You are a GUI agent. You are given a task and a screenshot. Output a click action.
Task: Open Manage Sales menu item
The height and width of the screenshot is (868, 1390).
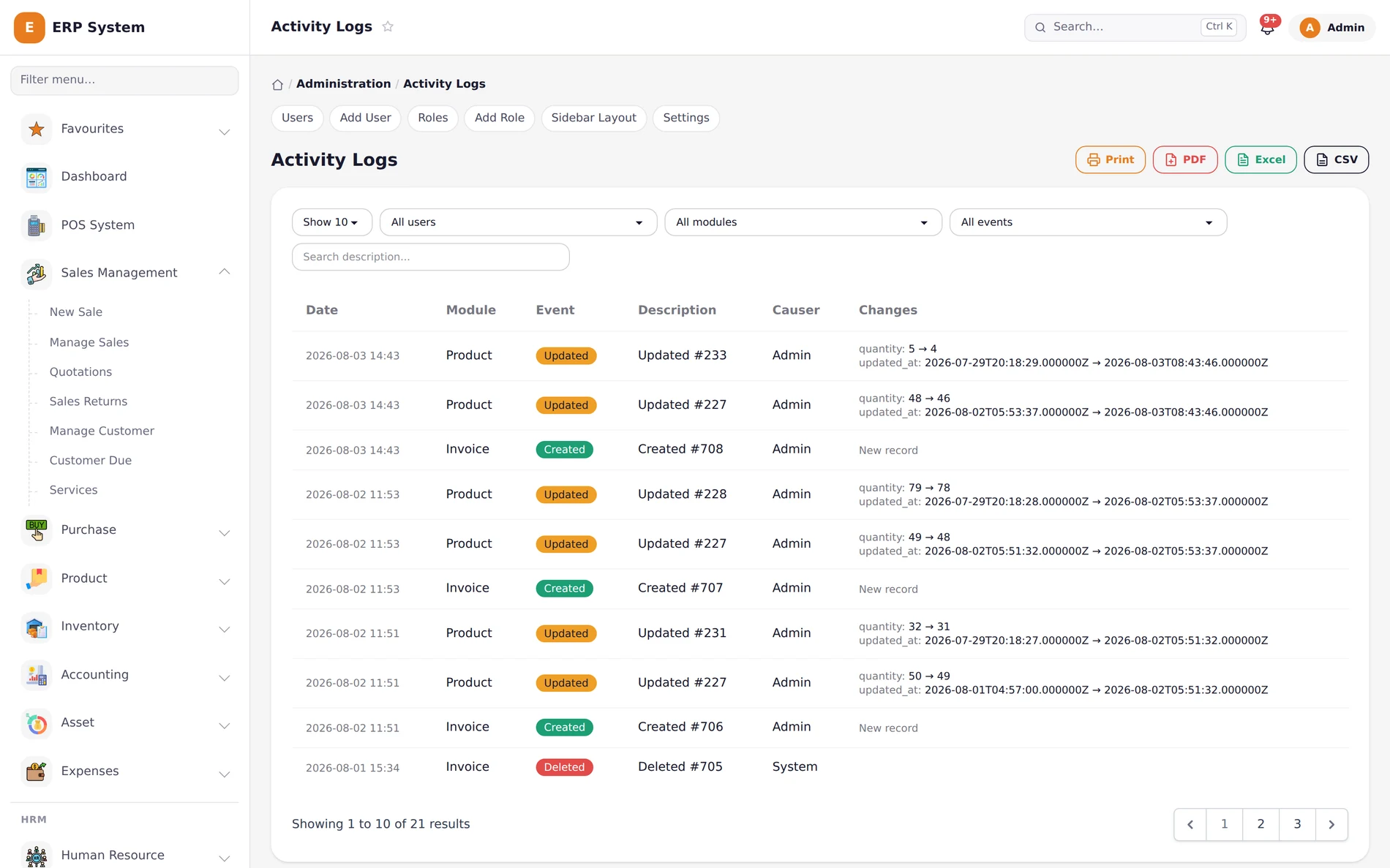tap(89, 342)
